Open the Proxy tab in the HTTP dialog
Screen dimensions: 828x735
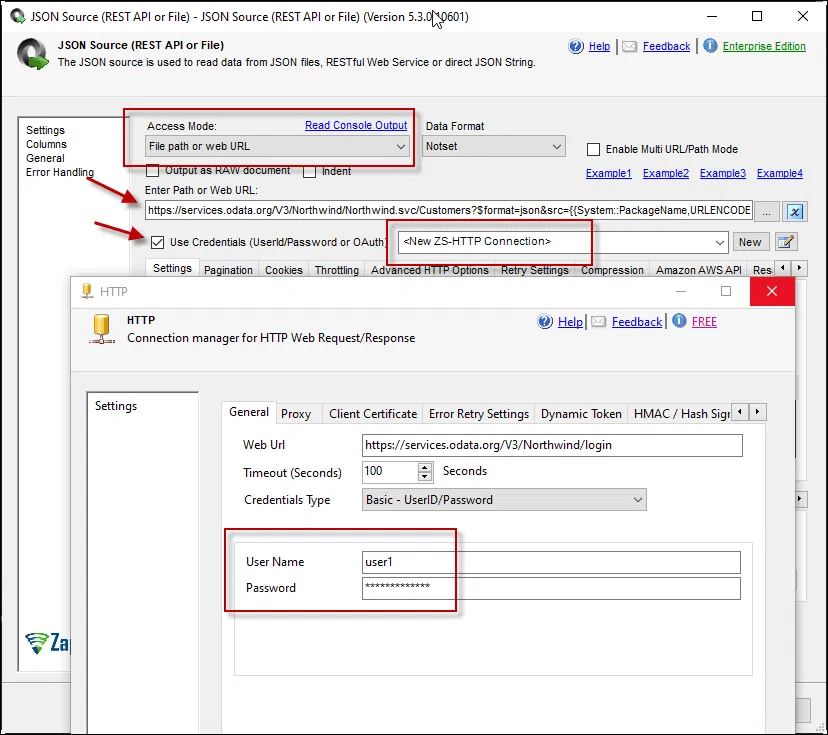pos(298,413)
